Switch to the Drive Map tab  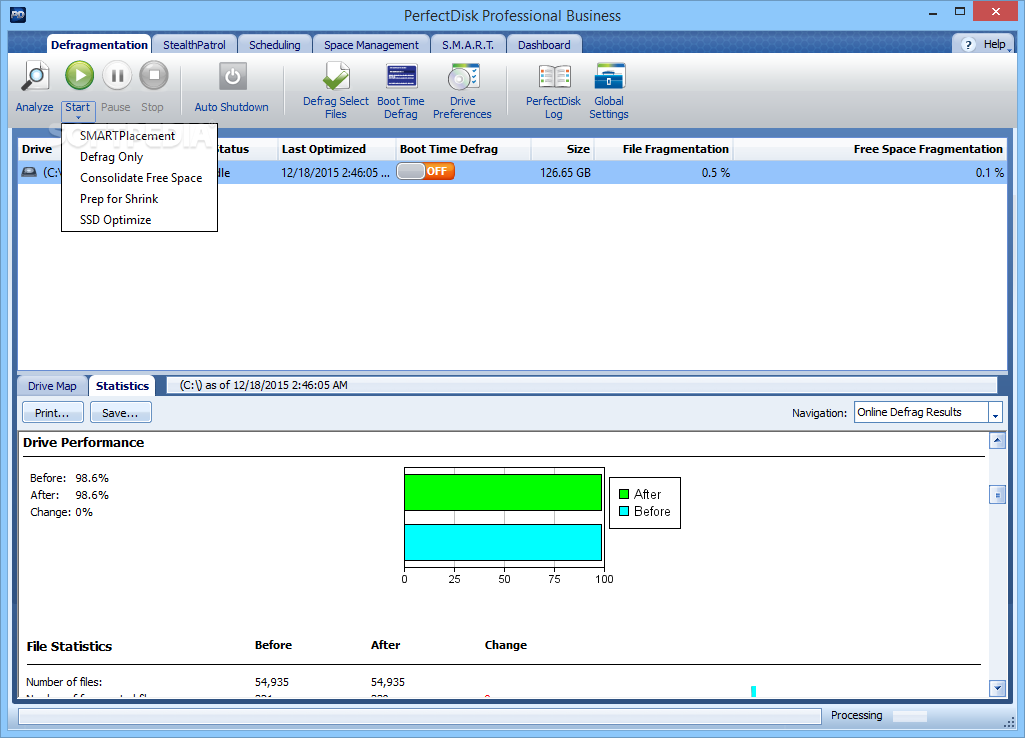click(x=52, y=386)
